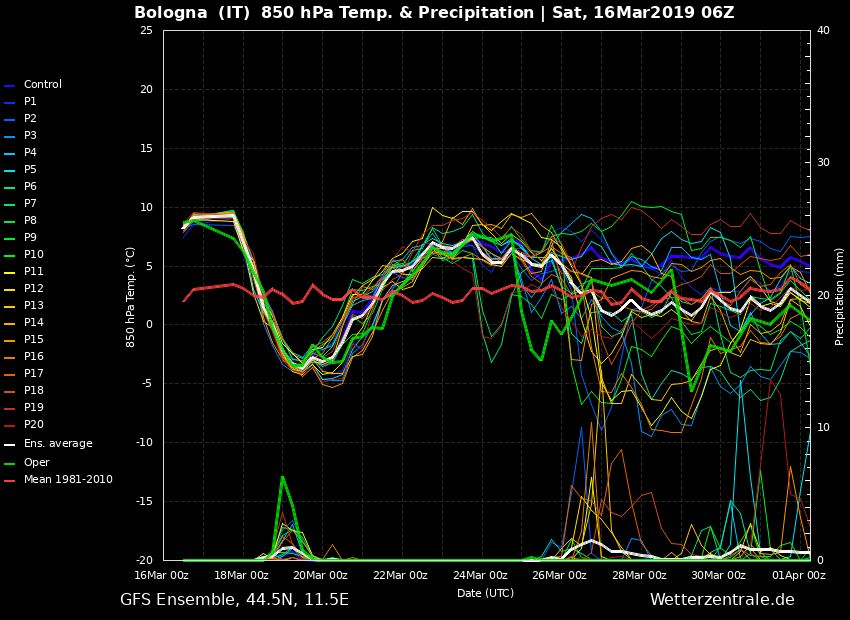Select the 'Mean 1981-2010' legend label
This screenshot has width=850, height=620.
click(x=68, y=480)
